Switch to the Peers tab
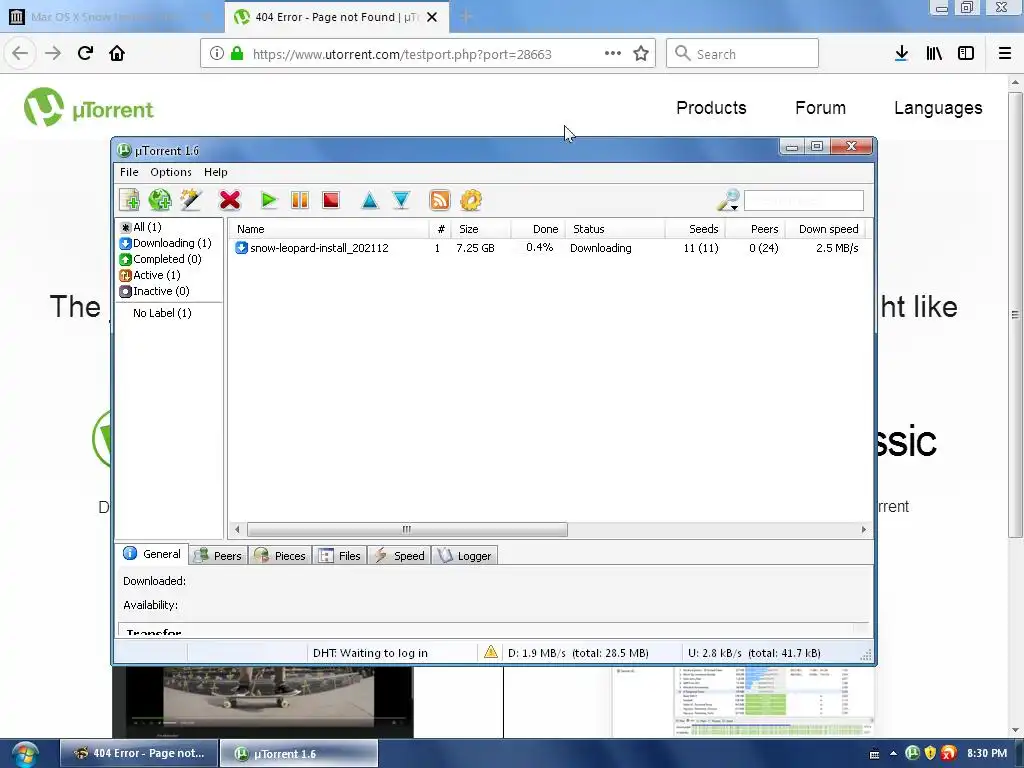1024x768 pixels. [219, 556]
